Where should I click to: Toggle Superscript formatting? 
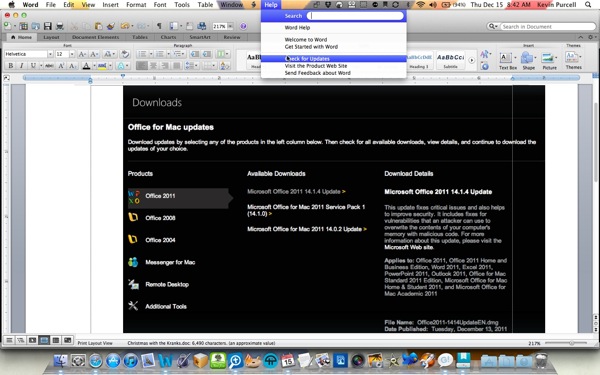coord(61,66)
